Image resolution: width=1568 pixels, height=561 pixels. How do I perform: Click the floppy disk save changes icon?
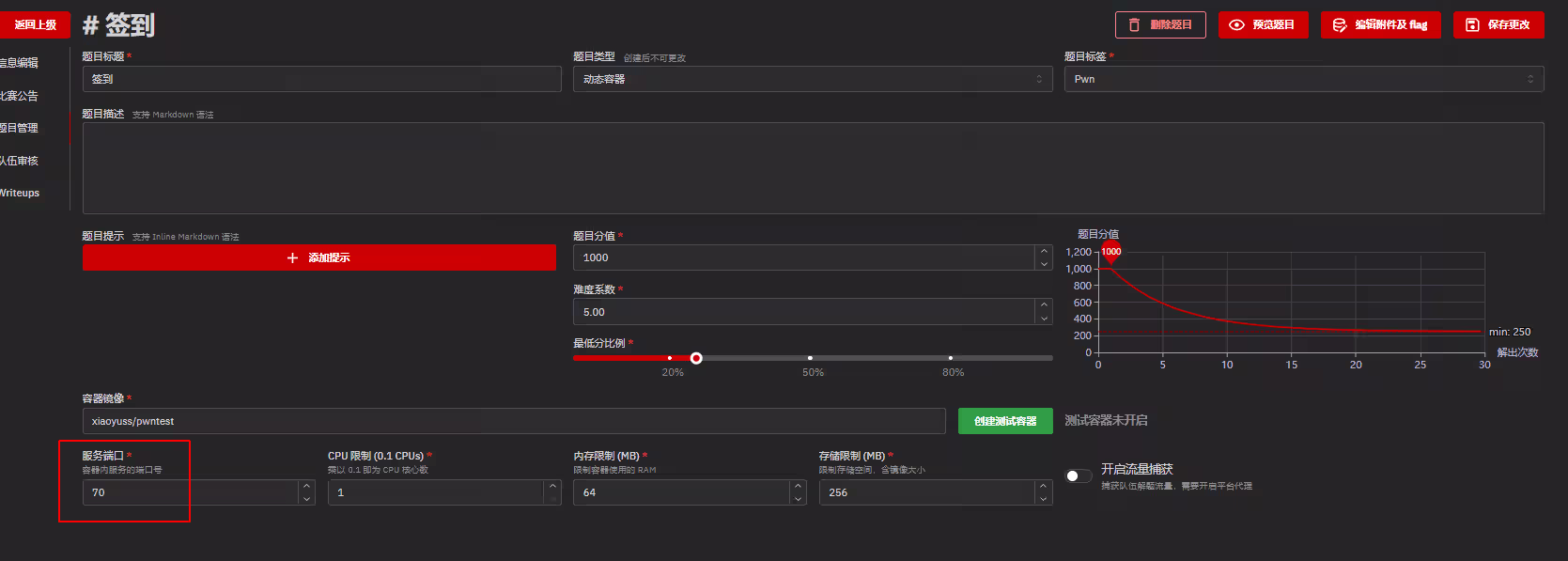1472,25
